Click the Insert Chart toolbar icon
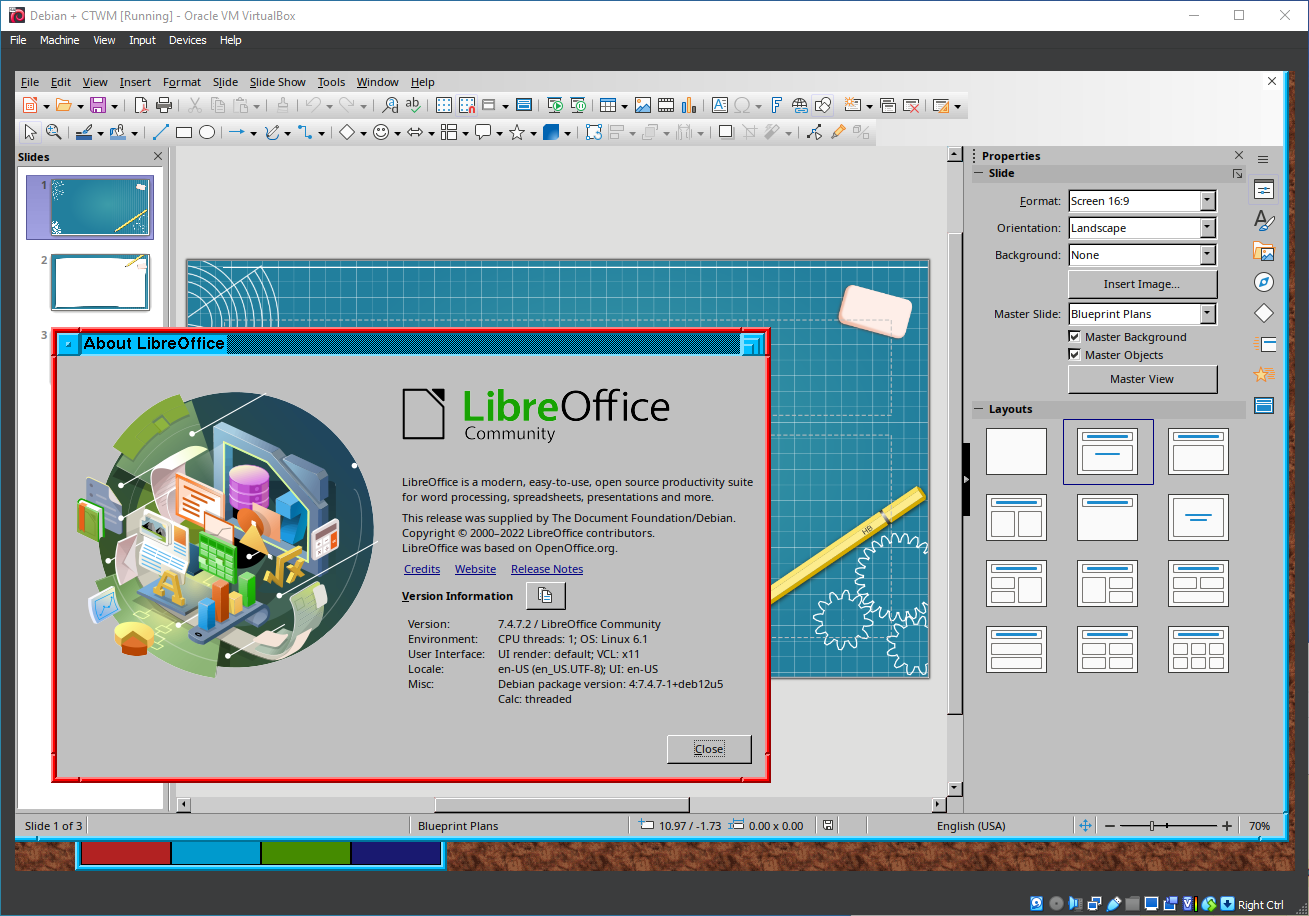This screenshot has height=916, width=1309. [688, 105]
